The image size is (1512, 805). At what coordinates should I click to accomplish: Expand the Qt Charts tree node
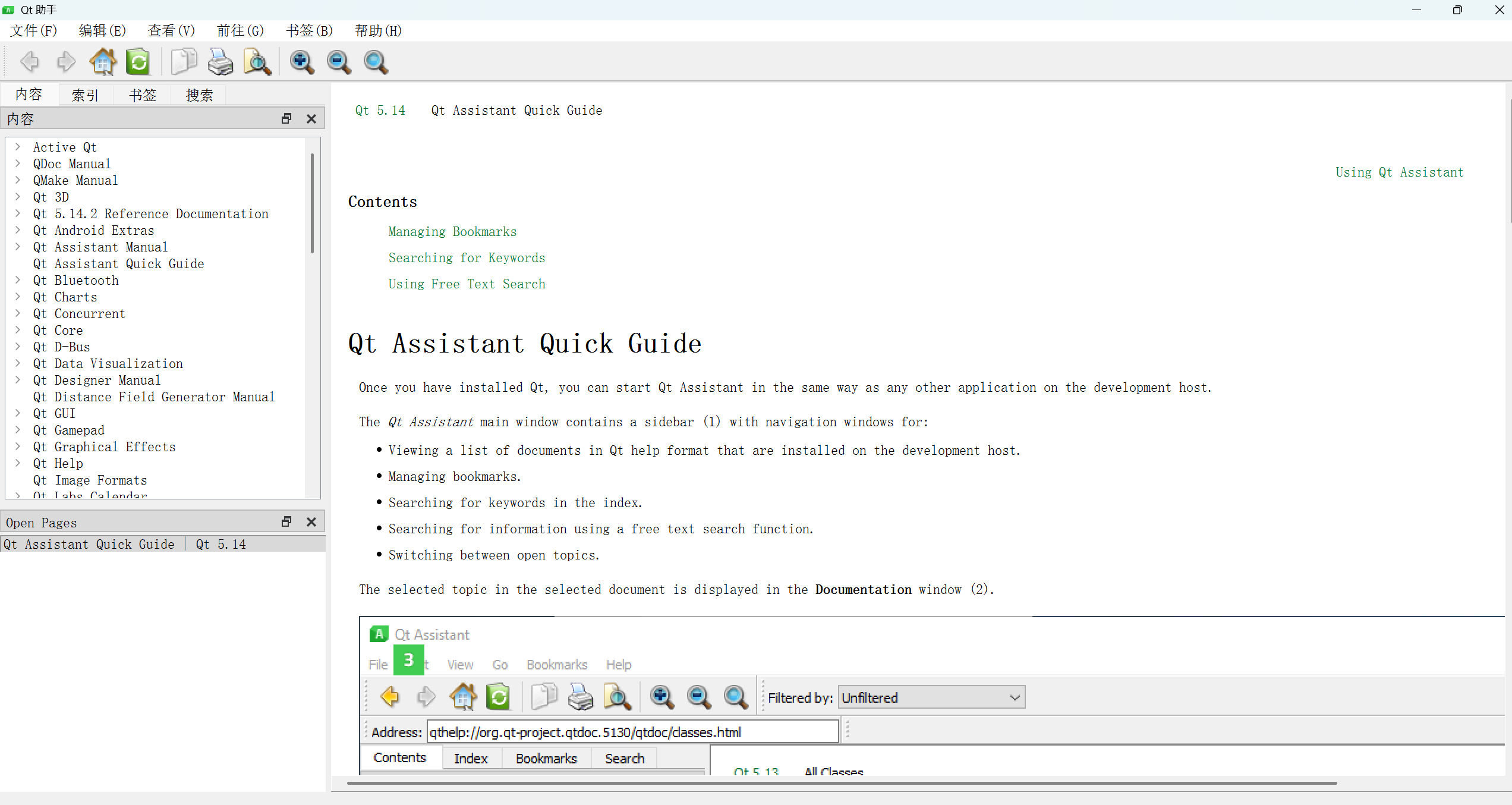coord(18,297)
